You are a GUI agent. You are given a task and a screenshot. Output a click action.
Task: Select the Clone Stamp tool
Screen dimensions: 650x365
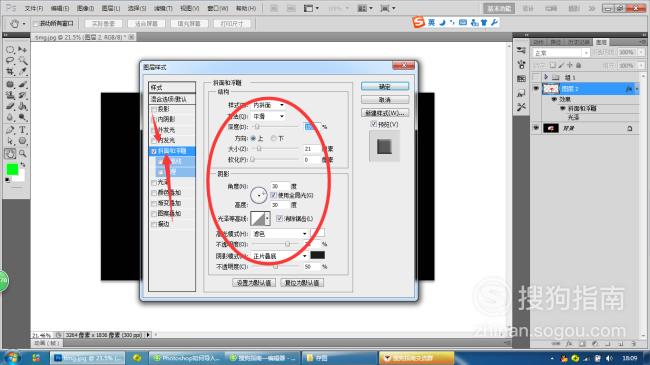[x=10, y=95]
